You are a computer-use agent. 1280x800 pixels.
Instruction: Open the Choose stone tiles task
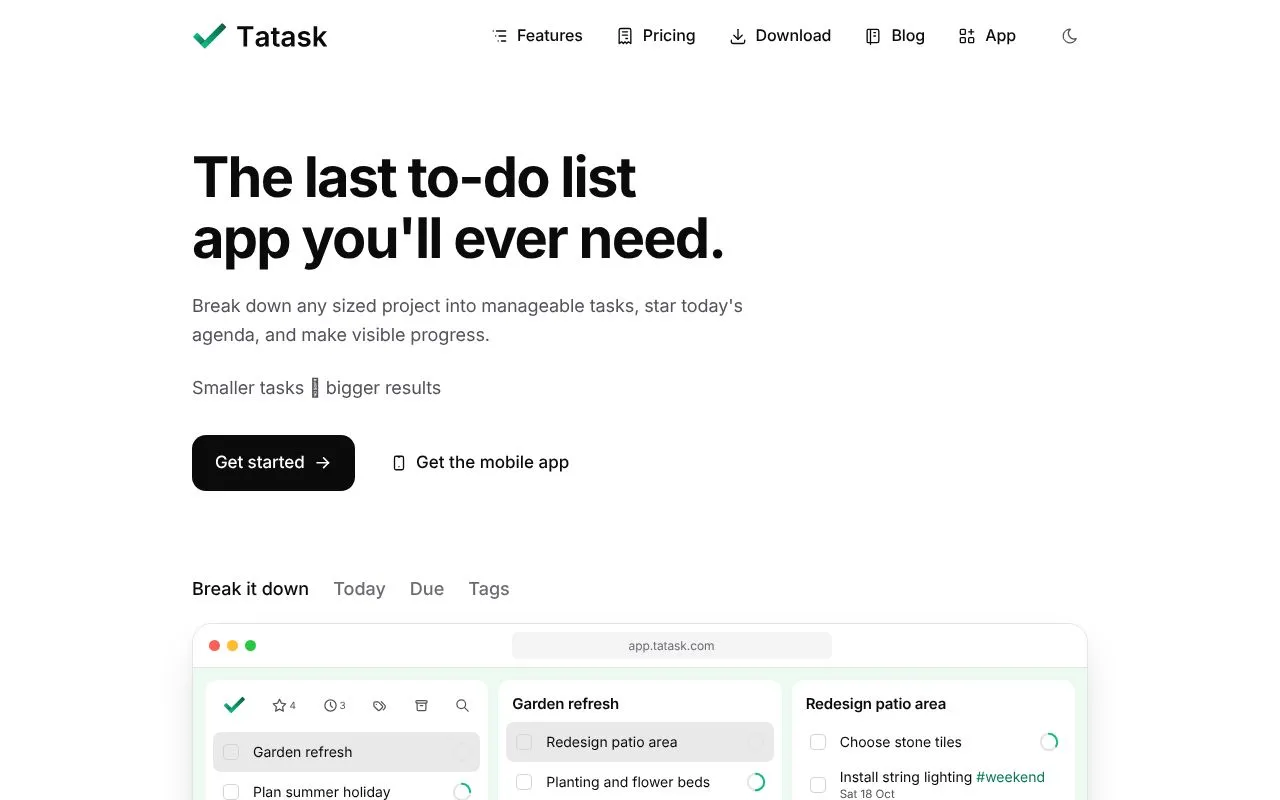tap(934, 742)
